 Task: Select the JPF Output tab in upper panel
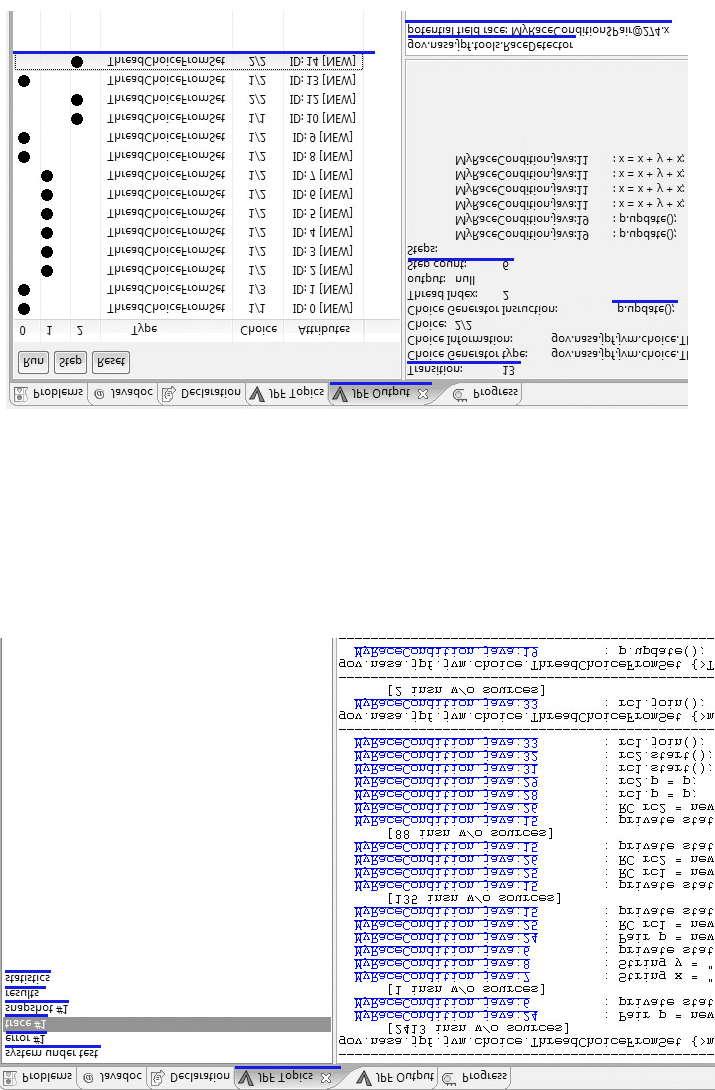point(381,393)
